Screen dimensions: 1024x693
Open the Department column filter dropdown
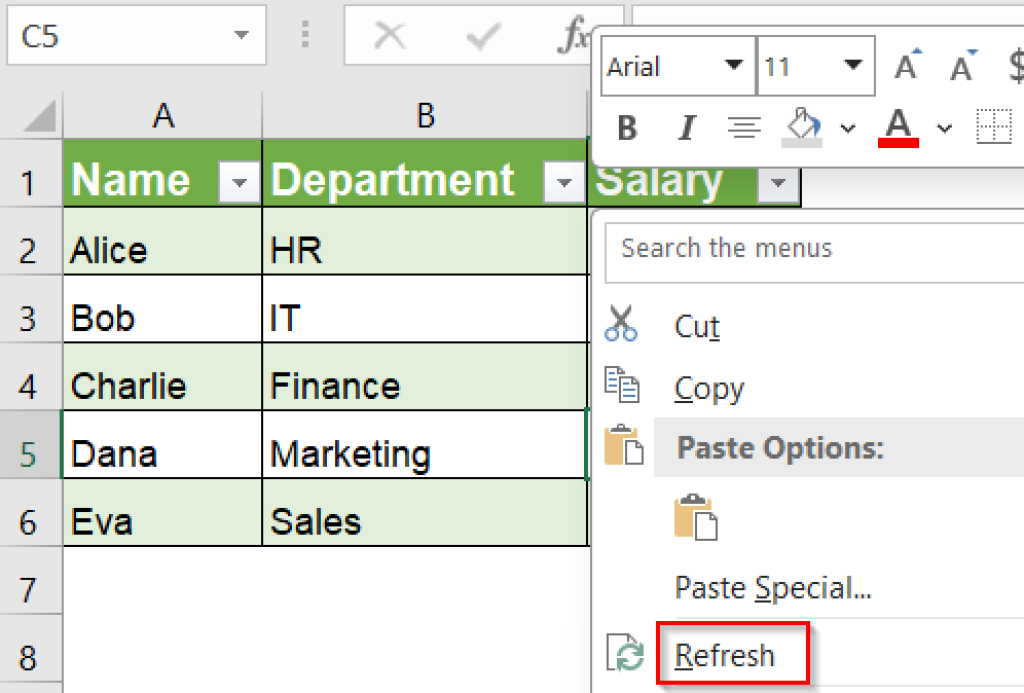coord(564,184)
